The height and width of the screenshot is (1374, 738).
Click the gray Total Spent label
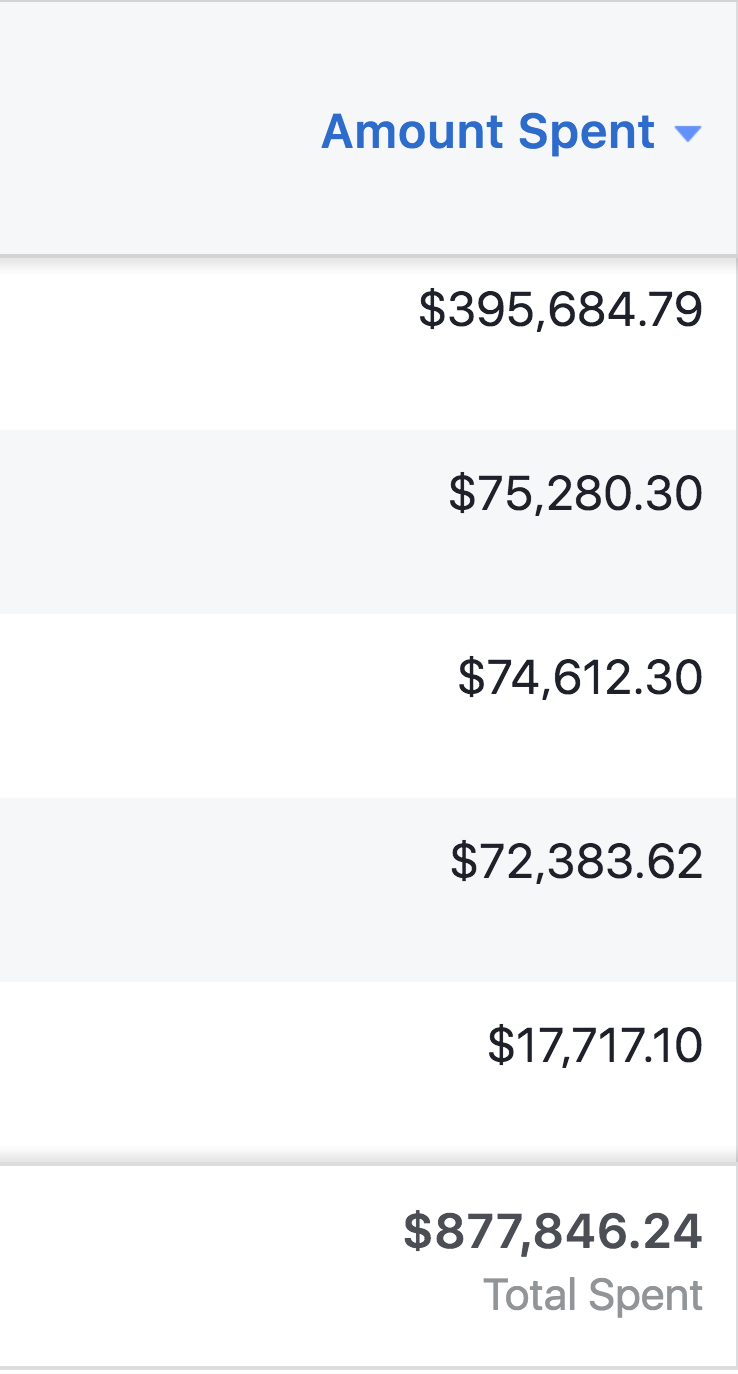593,1295
